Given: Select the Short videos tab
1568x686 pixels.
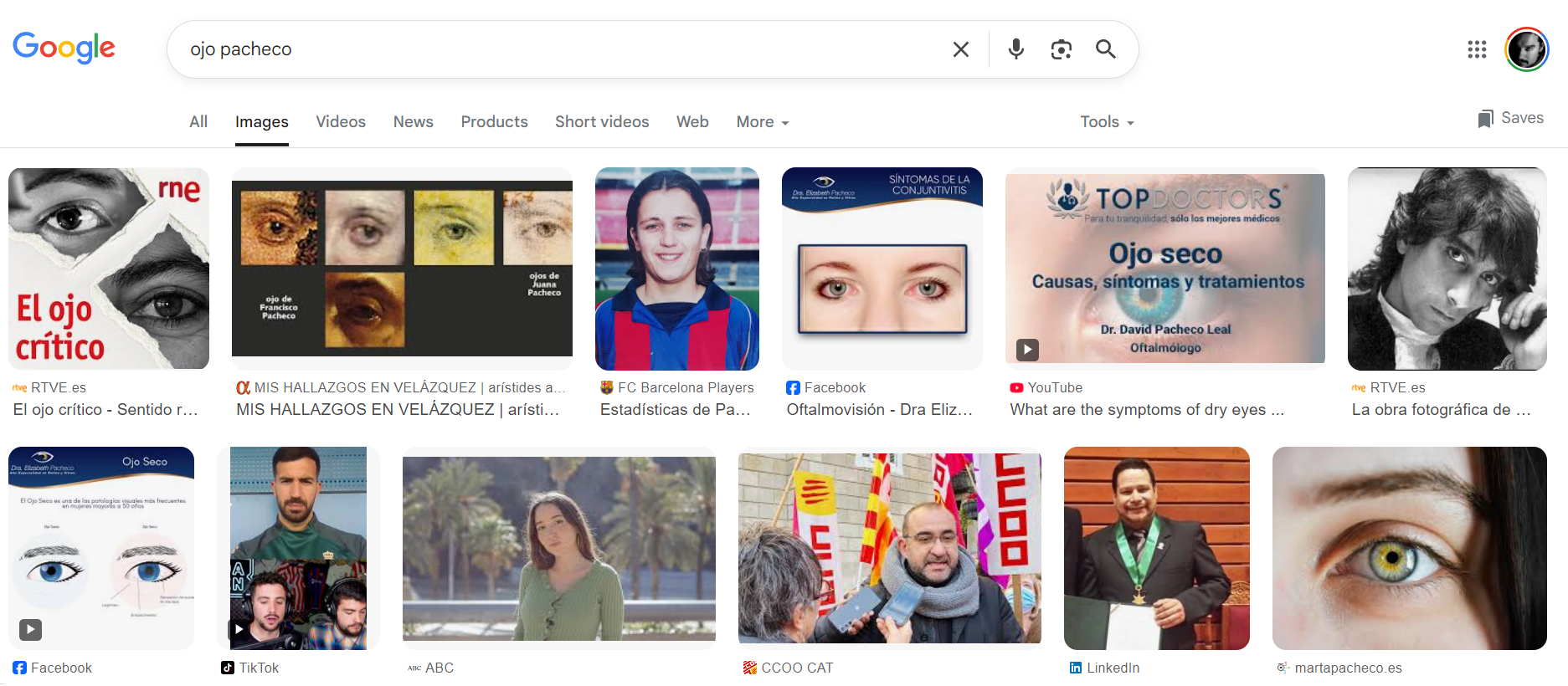Looking at the screenshot, I should [601, 122].
